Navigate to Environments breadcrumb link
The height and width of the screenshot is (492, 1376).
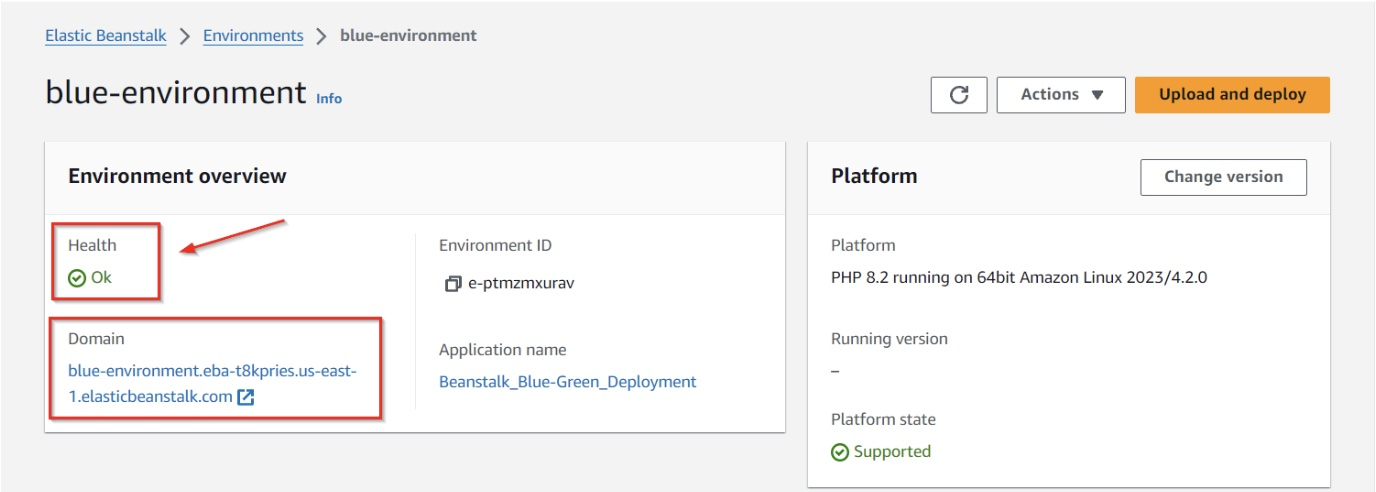253,36
